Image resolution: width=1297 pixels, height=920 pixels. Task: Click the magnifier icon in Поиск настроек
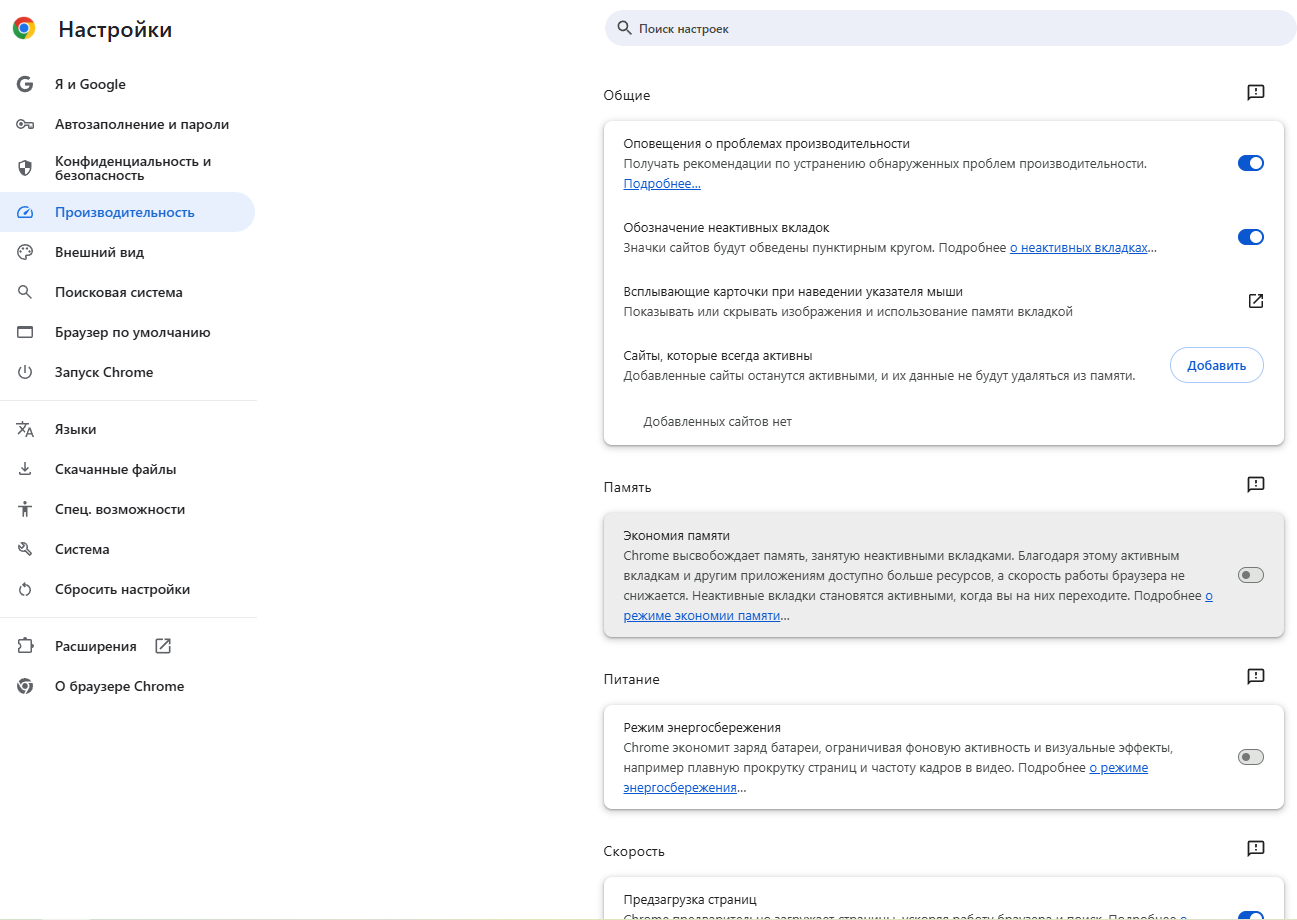coord(624,28)
